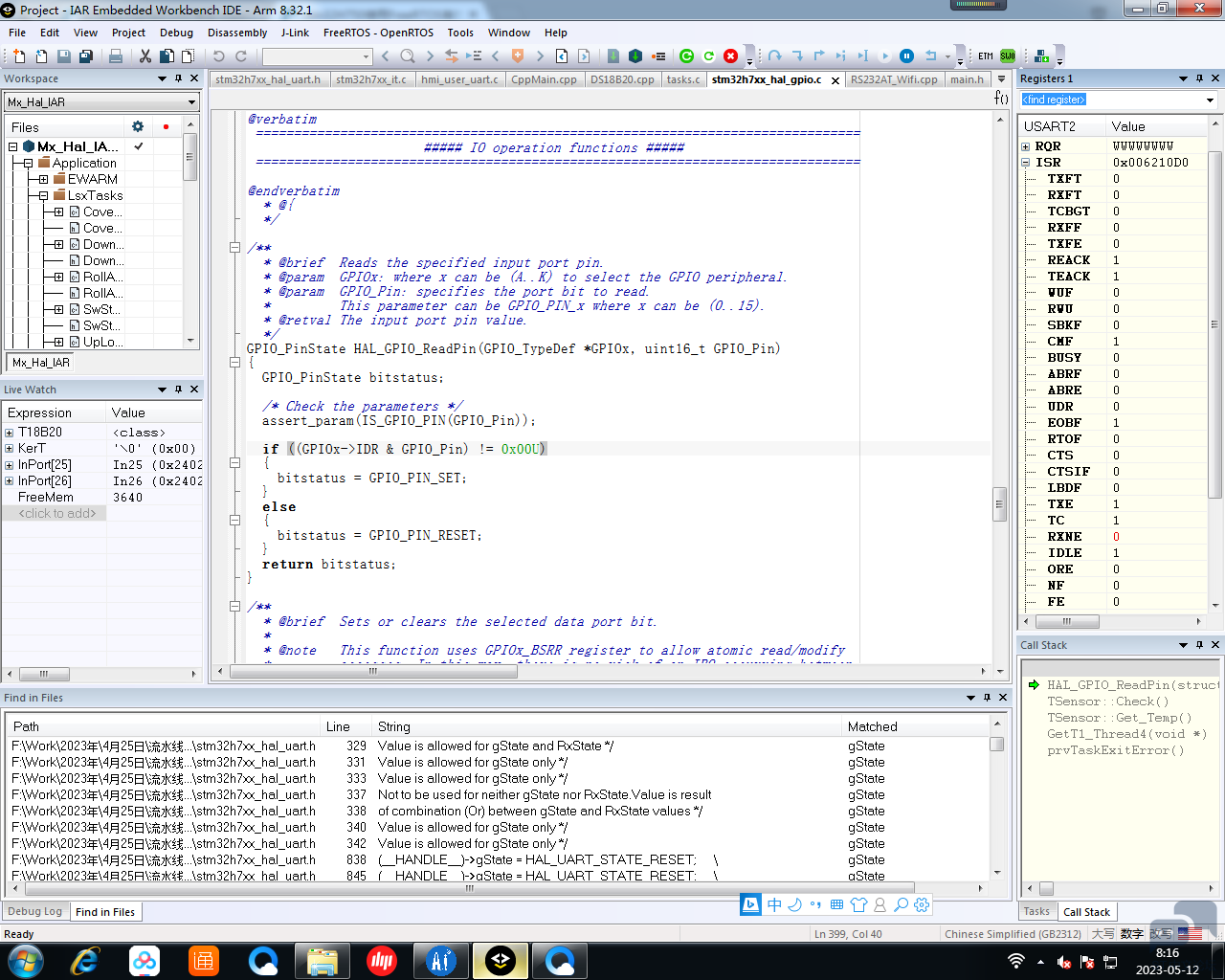Expand the RQR register node
1225x980 pixels.
tap(1026, 146)
